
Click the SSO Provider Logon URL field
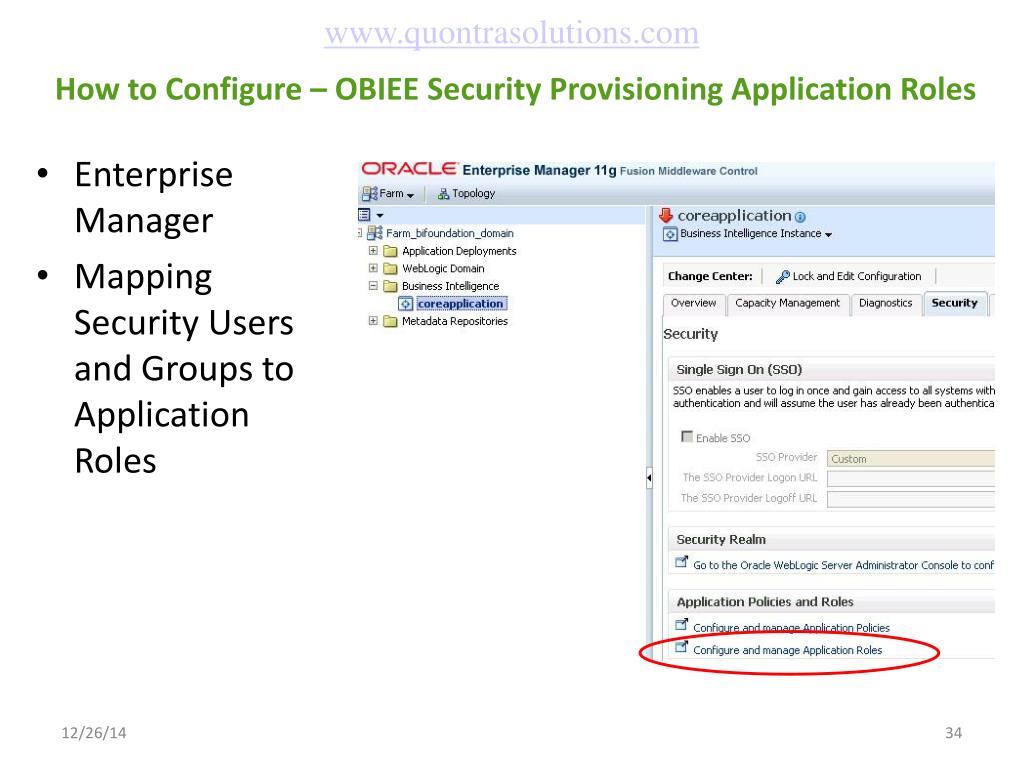911,478
